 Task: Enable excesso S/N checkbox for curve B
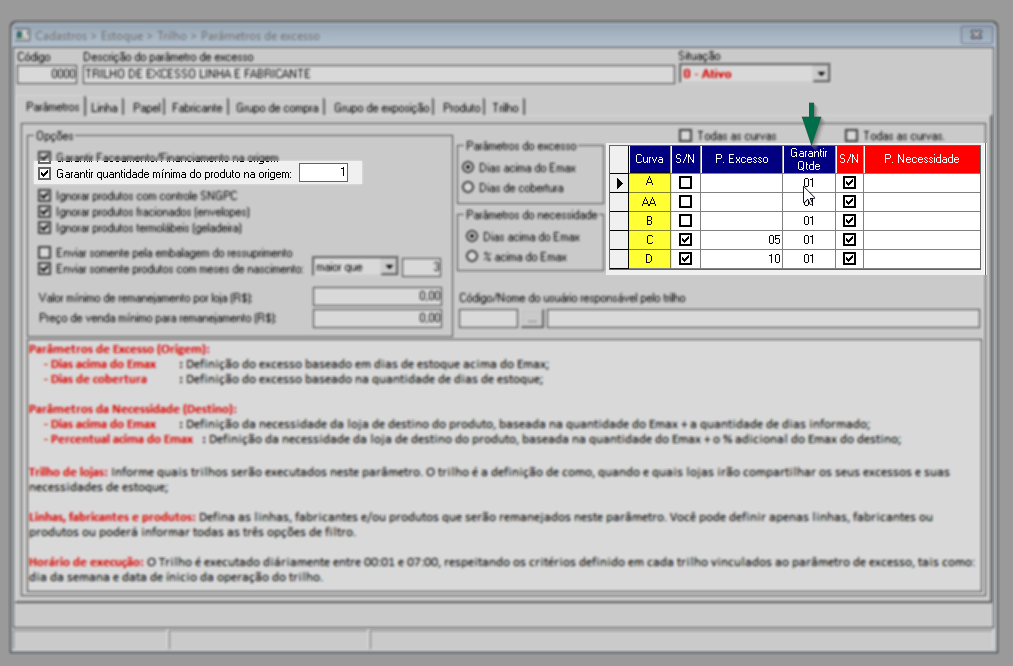point(685,220)
